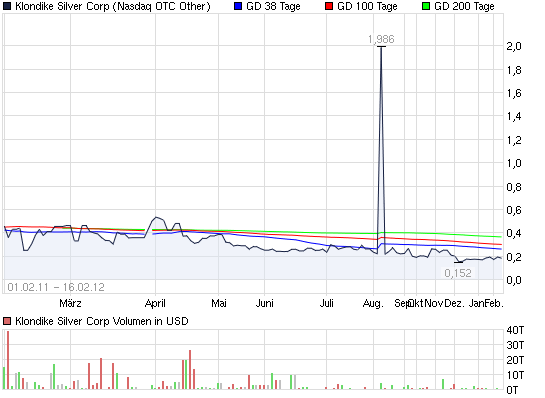Click the '0,6' price axis value
Screen dimensions: 545x398
pos(514,210)
